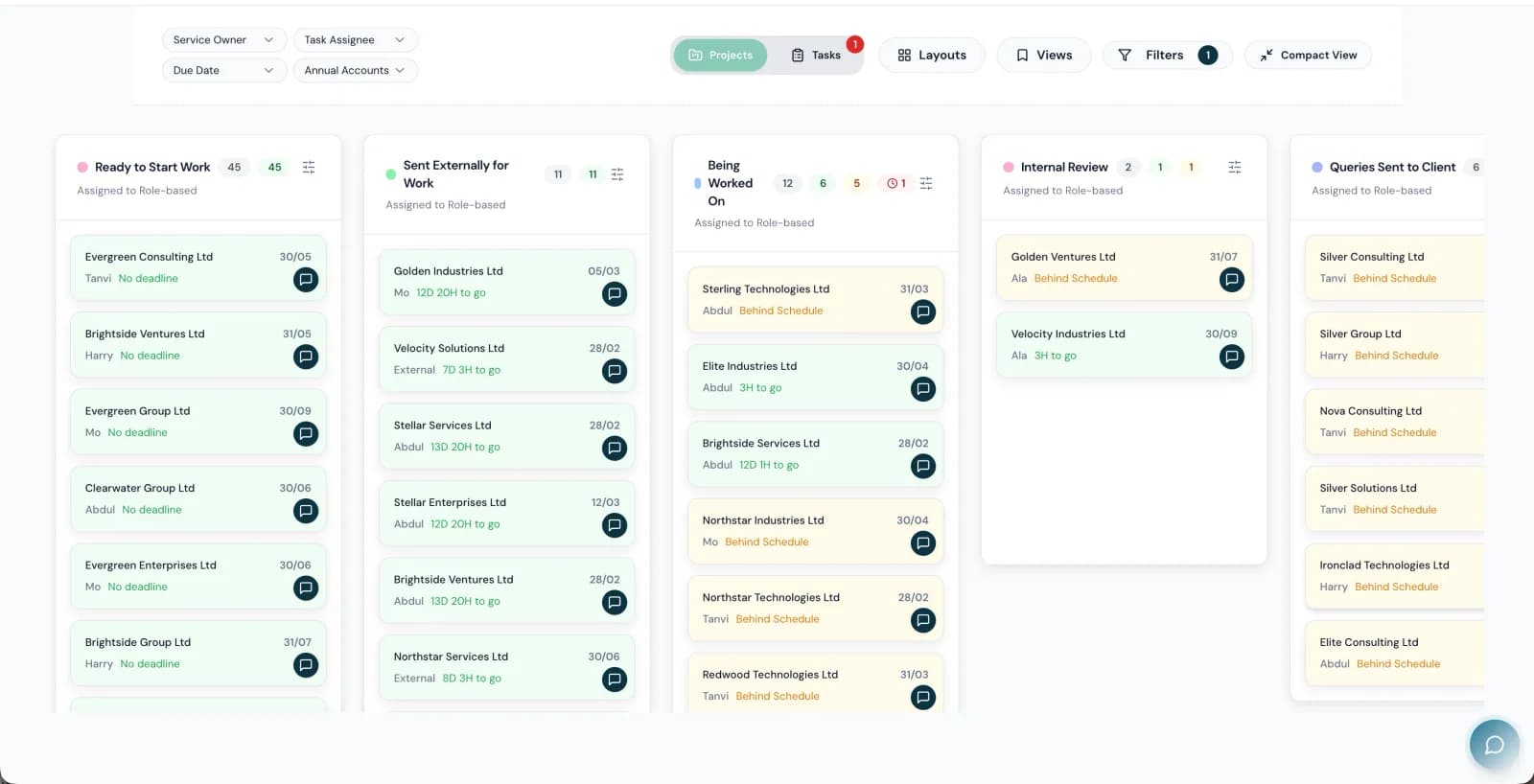Open comments on Evergreen Group Ltd card
Screen dimensions: 1534x784
(306, 434)
